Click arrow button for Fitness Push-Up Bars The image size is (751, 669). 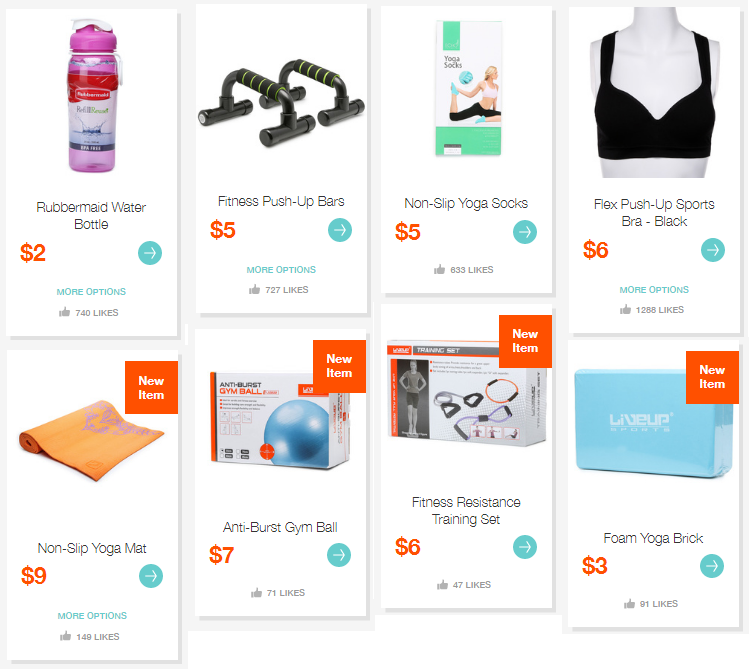click(340, 230)
